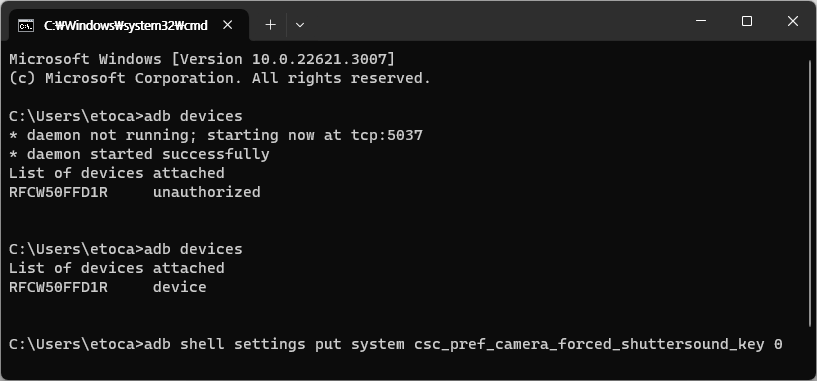817x381 pixels.
Task: Click the 'daemon started successfully' line
Action: coord(139,154)
